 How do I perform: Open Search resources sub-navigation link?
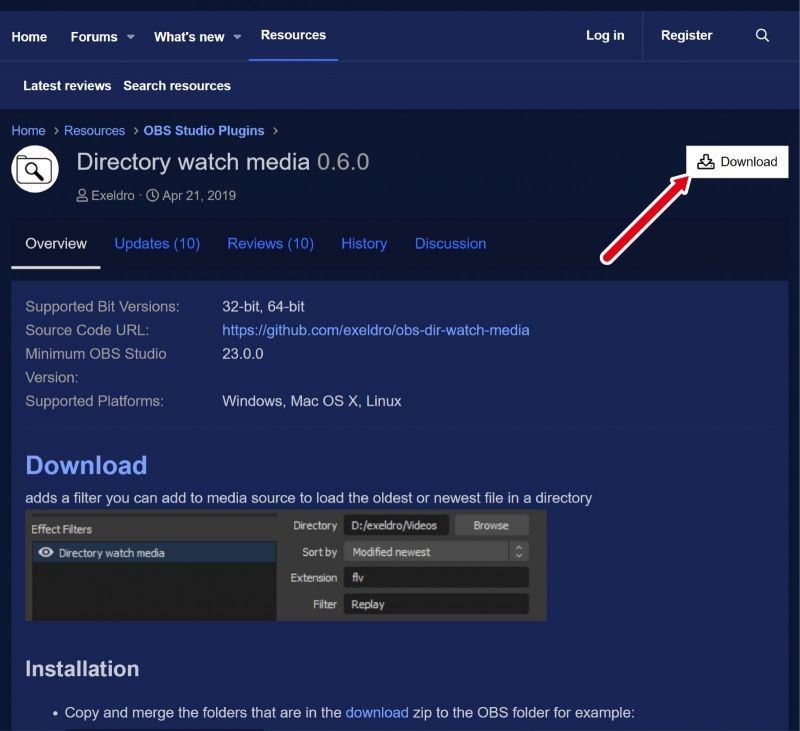point(177,86)
